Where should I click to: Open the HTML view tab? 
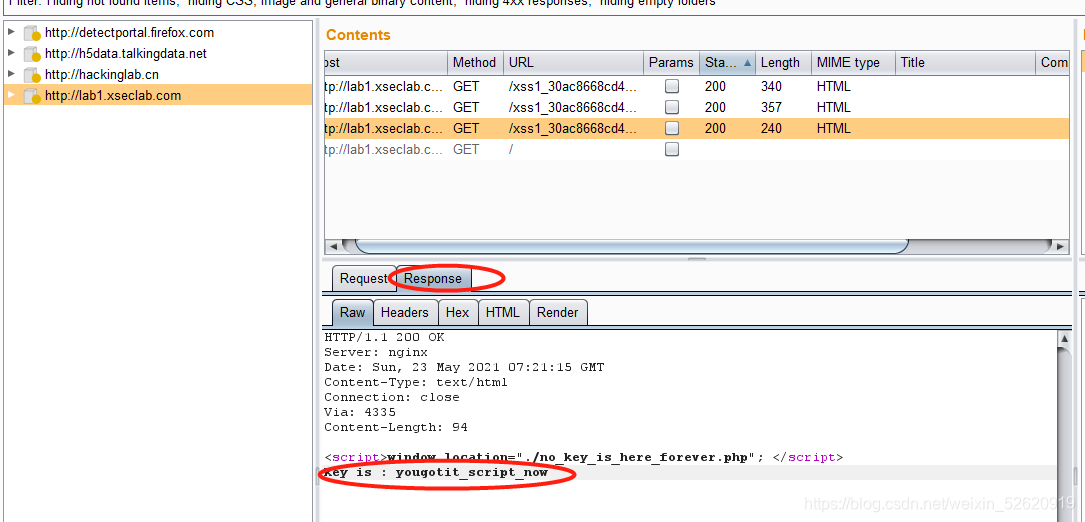point(502,312)
